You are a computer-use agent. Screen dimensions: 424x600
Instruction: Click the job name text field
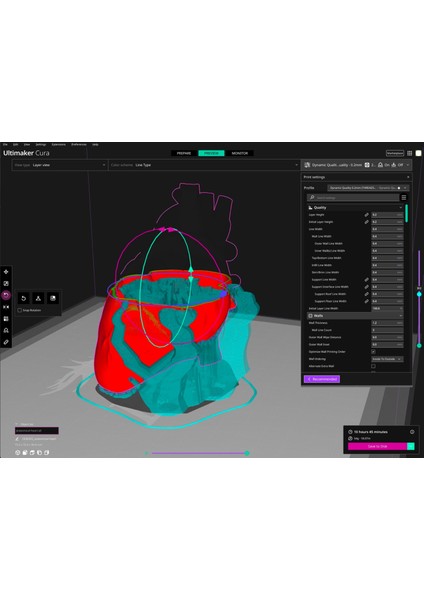point(37,430)
